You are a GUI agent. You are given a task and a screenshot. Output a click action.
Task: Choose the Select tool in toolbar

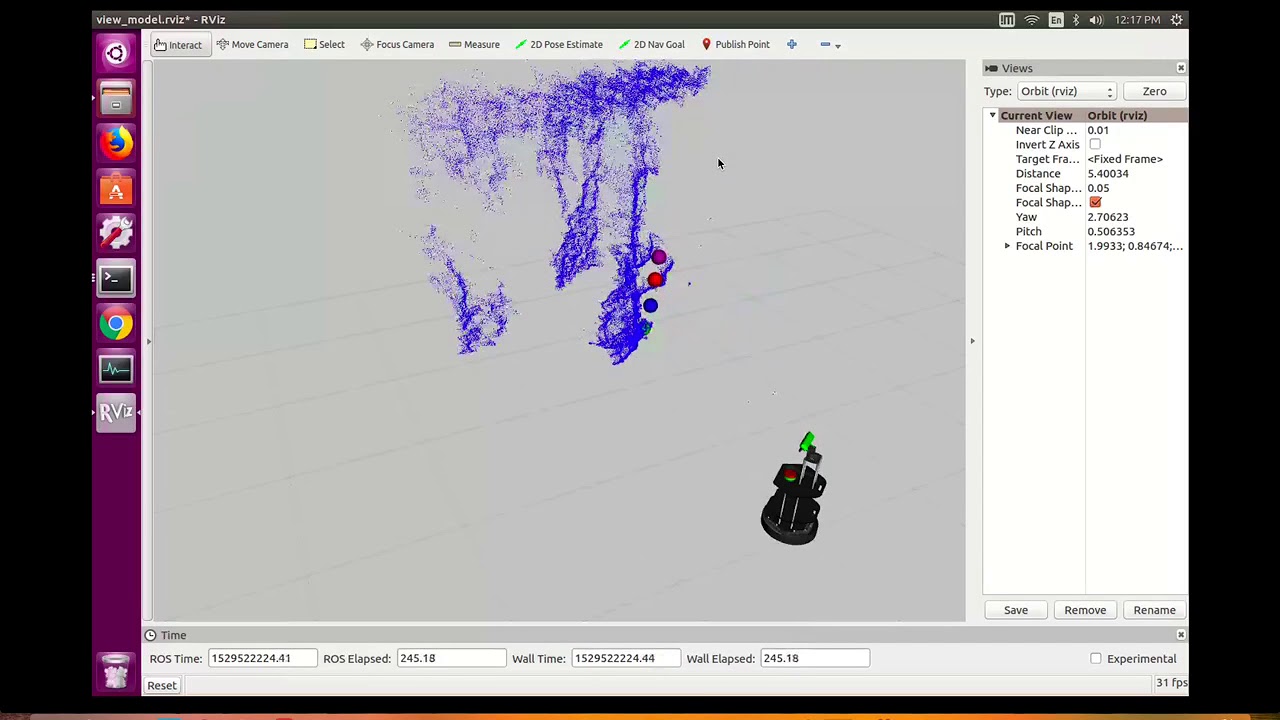point(324,45)
